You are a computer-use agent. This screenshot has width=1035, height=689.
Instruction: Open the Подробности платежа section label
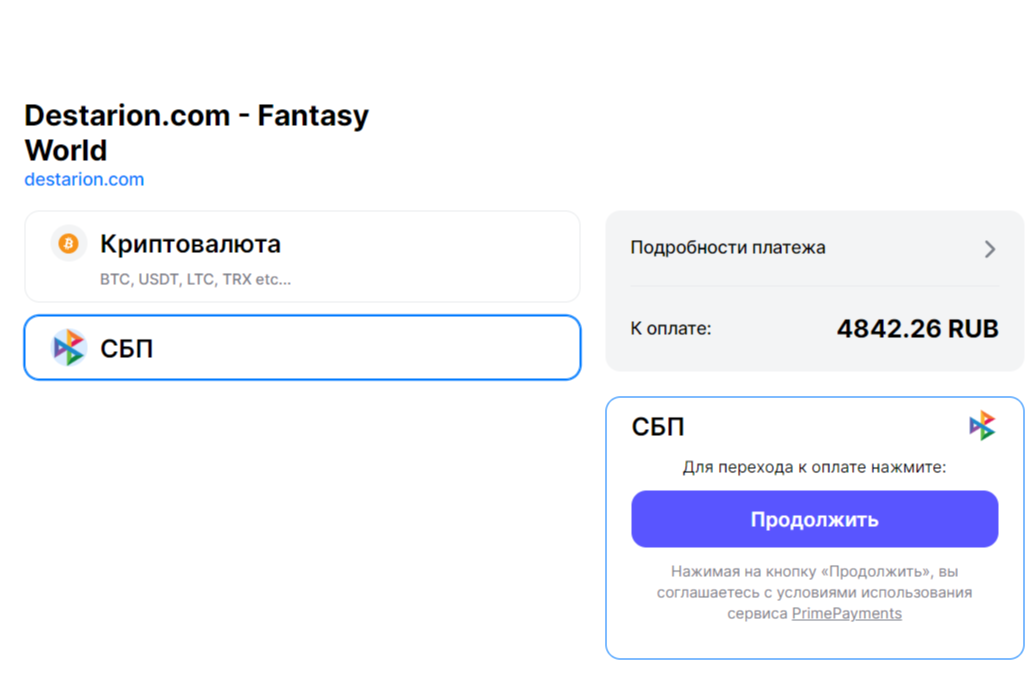pos(728,248)
